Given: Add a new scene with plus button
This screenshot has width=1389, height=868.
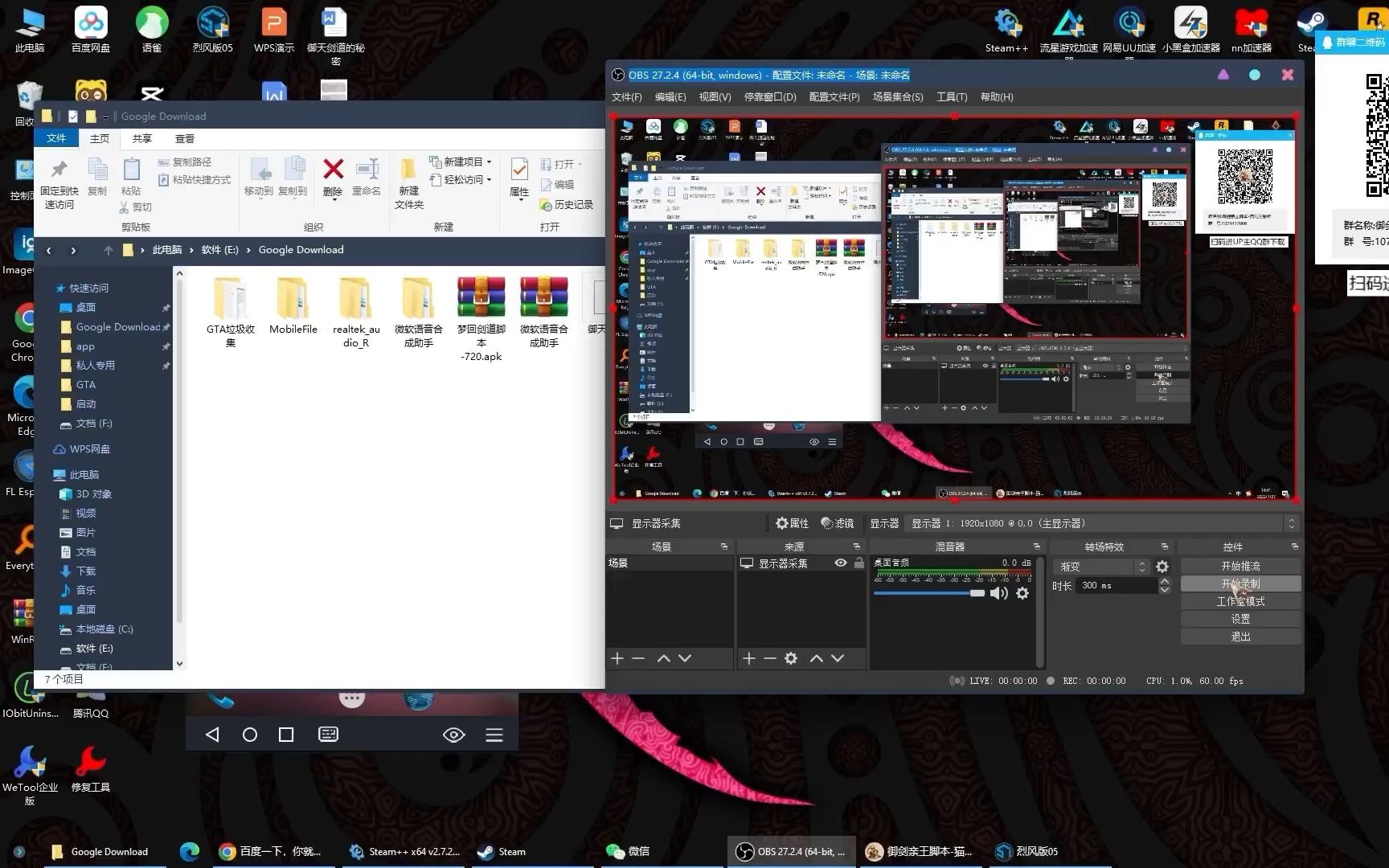Looking at the screenshot, I should click(x=617, y=658).
